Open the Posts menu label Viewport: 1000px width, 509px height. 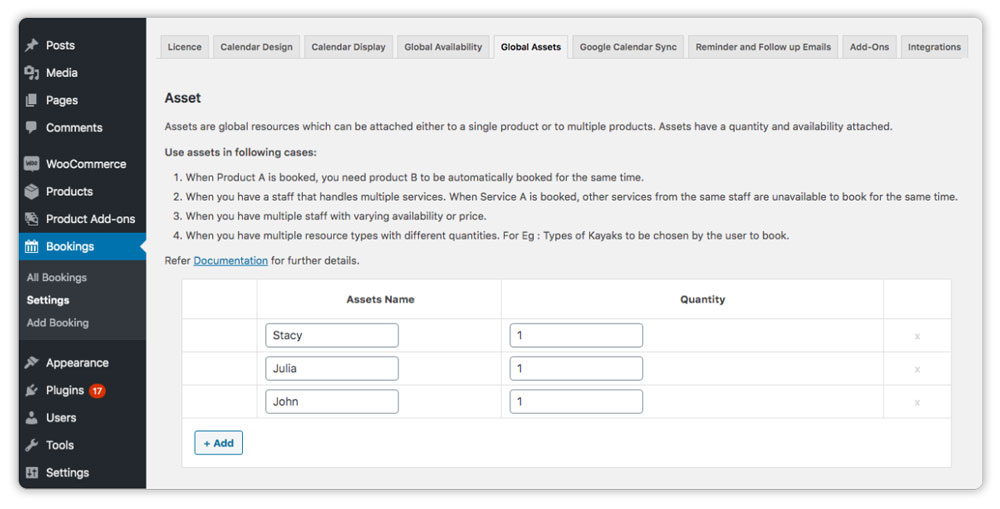point(60,45)
